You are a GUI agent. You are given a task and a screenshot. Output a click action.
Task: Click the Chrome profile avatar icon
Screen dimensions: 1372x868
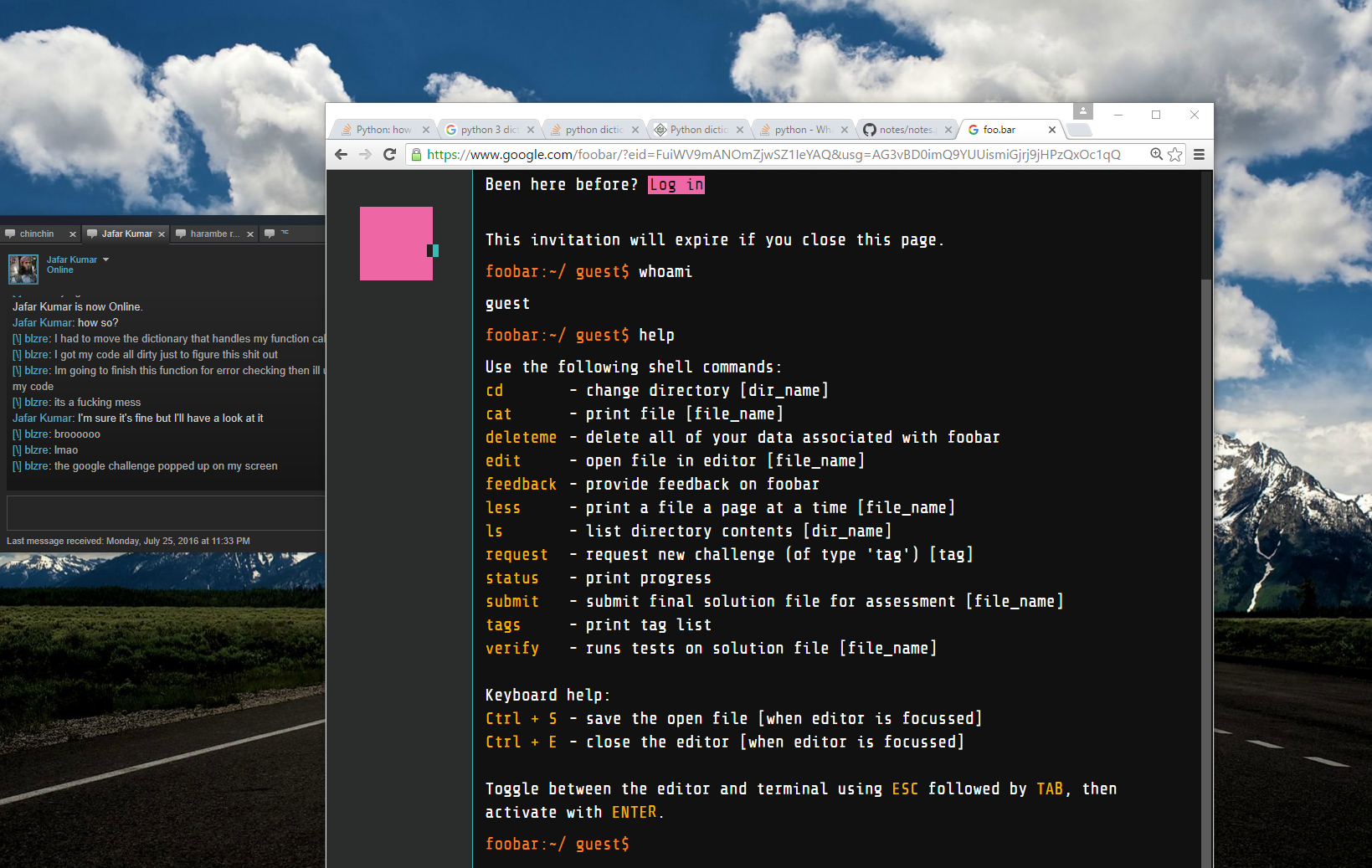1082,111
